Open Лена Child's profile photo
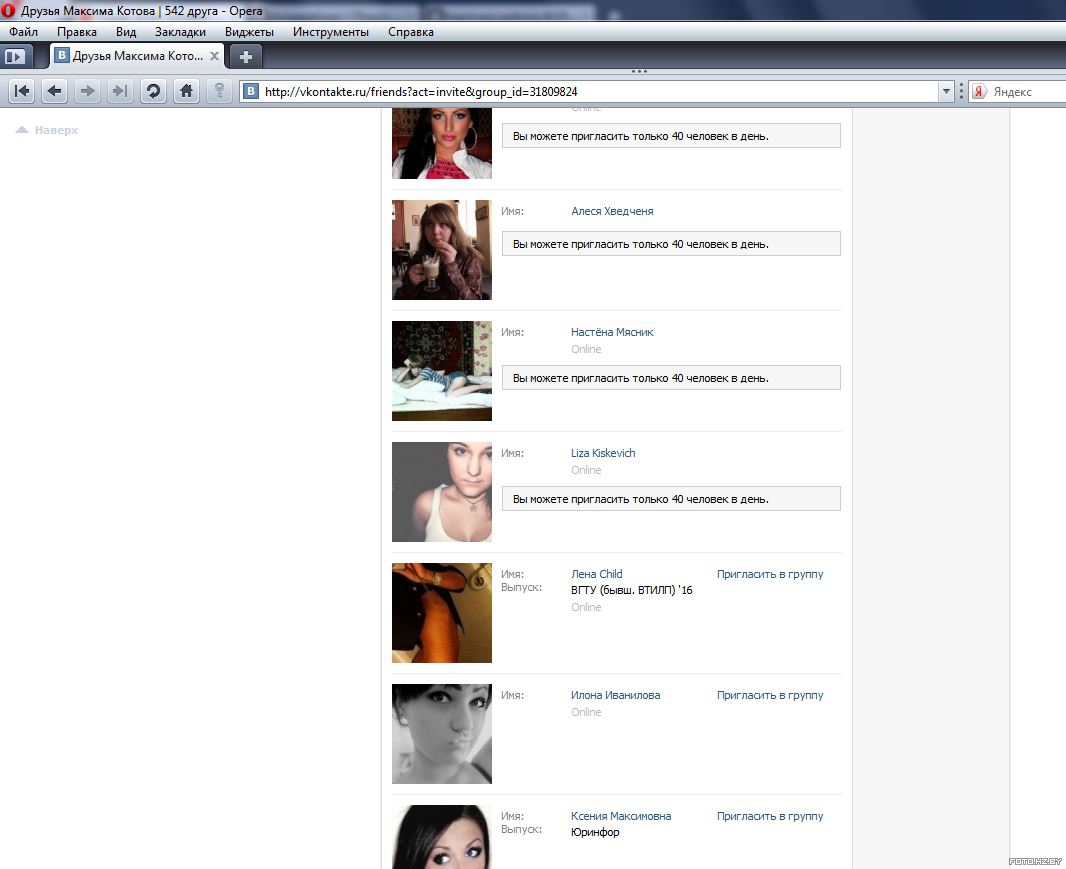 (x=442, y=613)
